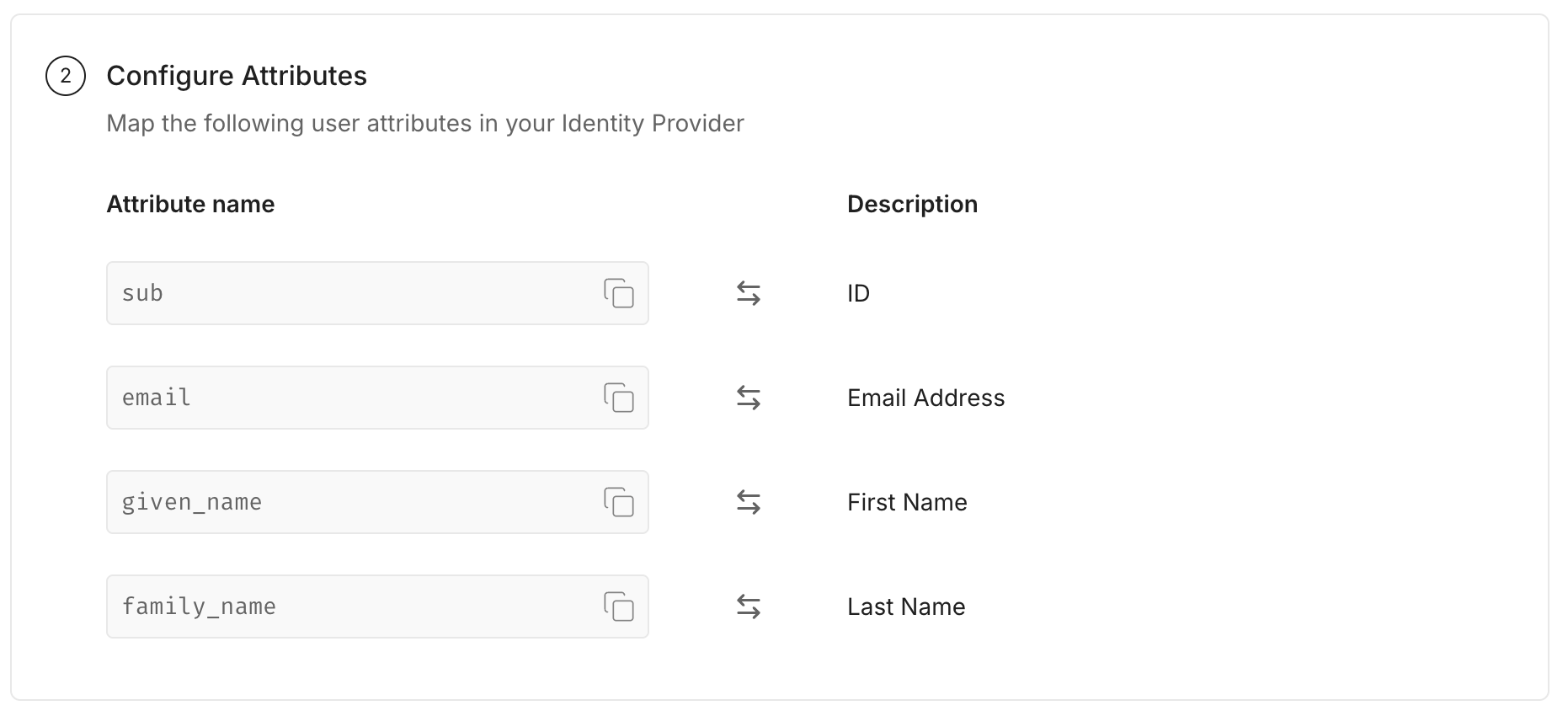1568x716 pixels.
Task: Click the Last Name description label
Action: point(905,606)
